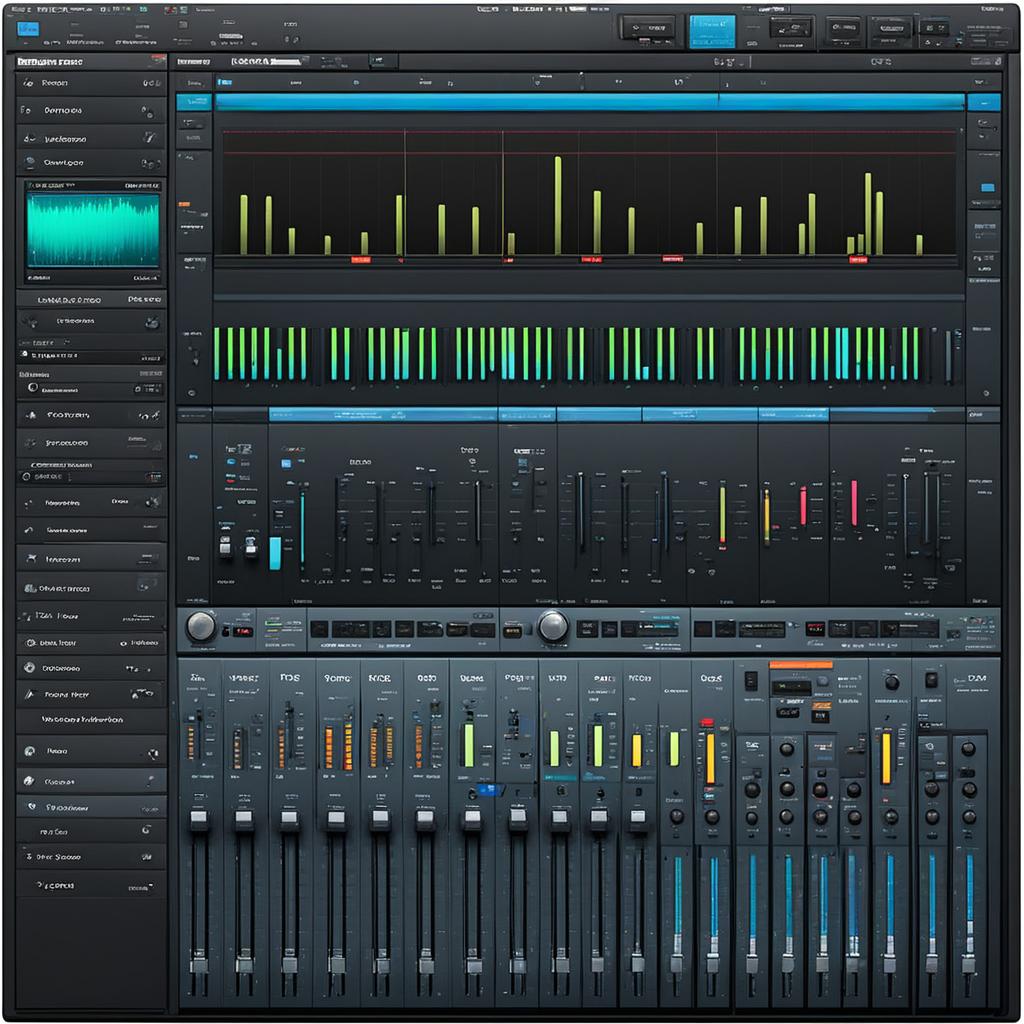Select the widest blue tab above the middle mixer
The width and height of the screenshot is (1024, 1024).
point(383,415)
